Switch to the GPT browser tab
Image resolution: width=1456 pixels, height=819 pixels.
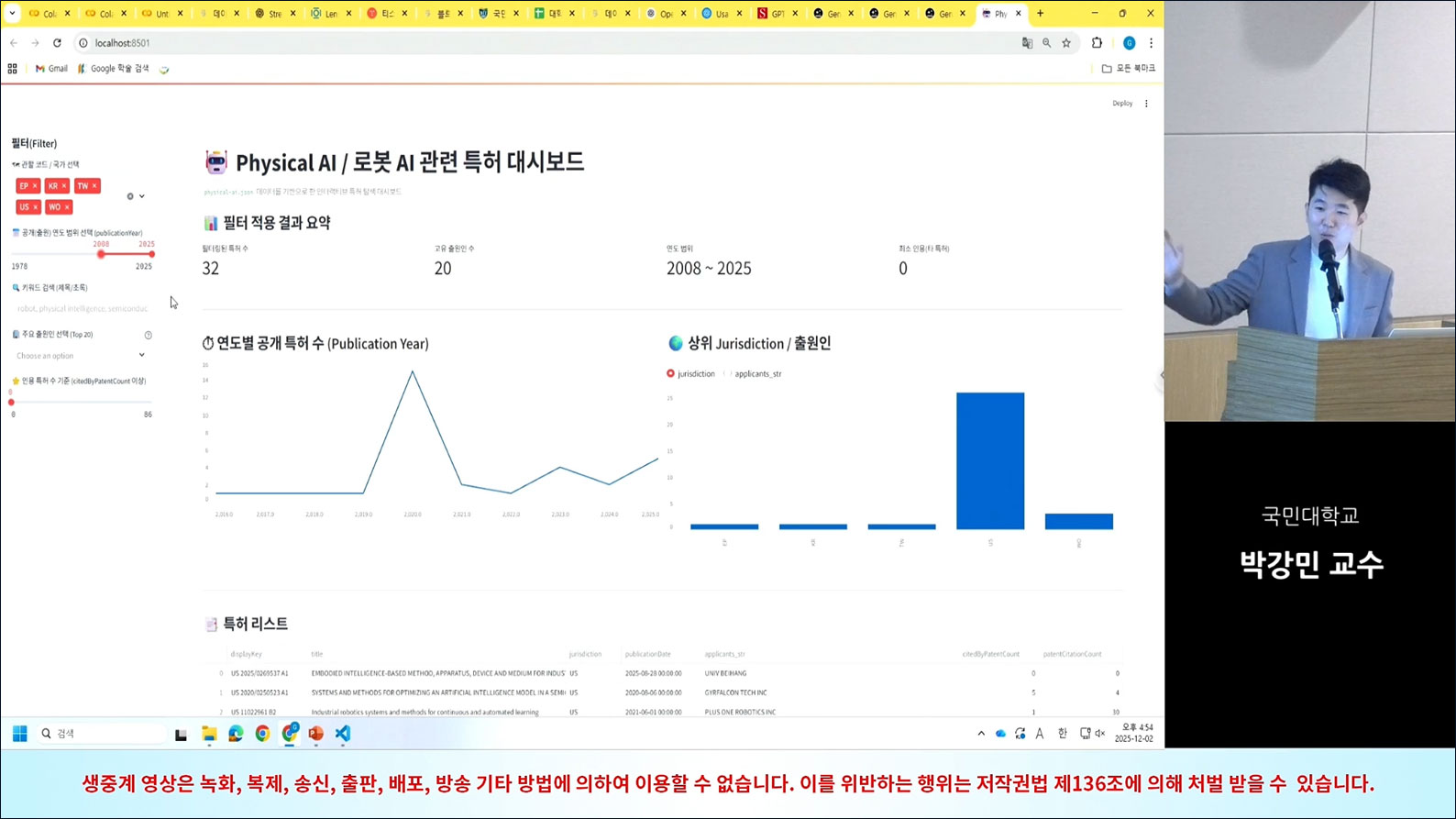(x=775, y=14)
